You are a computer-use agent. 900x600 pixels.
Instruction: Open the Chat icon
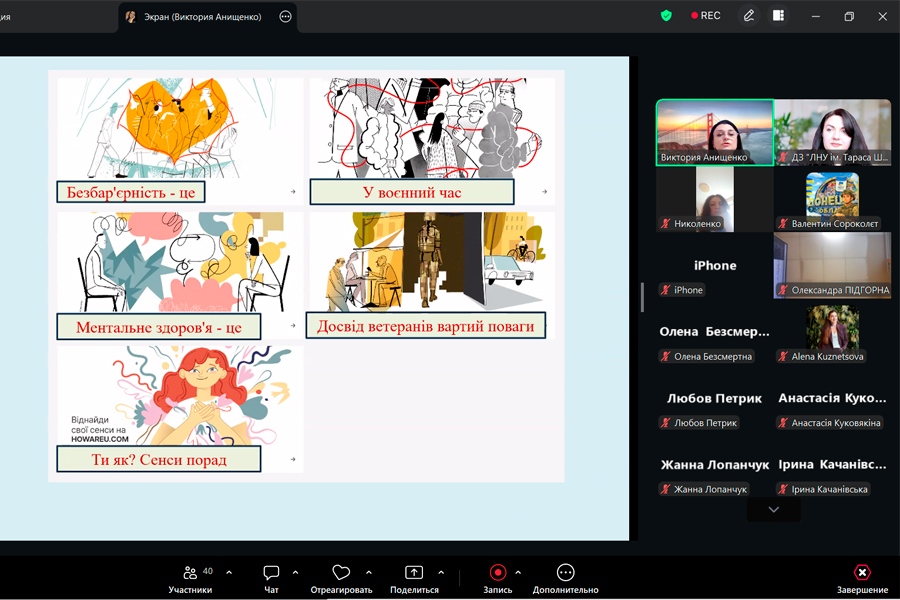coord(271,572)
